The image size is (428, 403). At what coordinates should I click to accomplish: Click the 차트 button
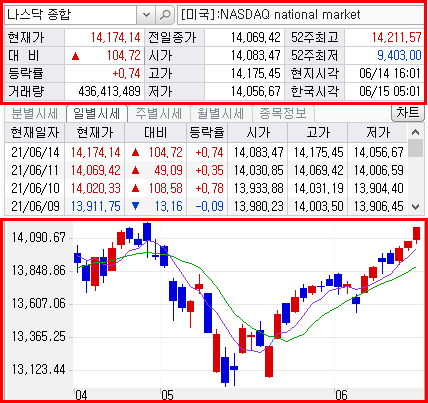(407, 113)
